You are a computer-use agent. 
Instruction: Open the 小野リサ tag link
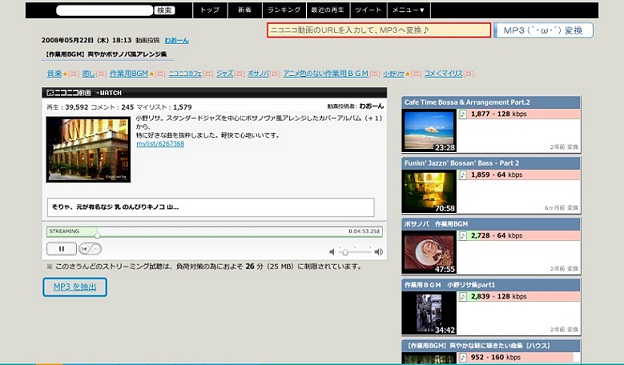394,74
